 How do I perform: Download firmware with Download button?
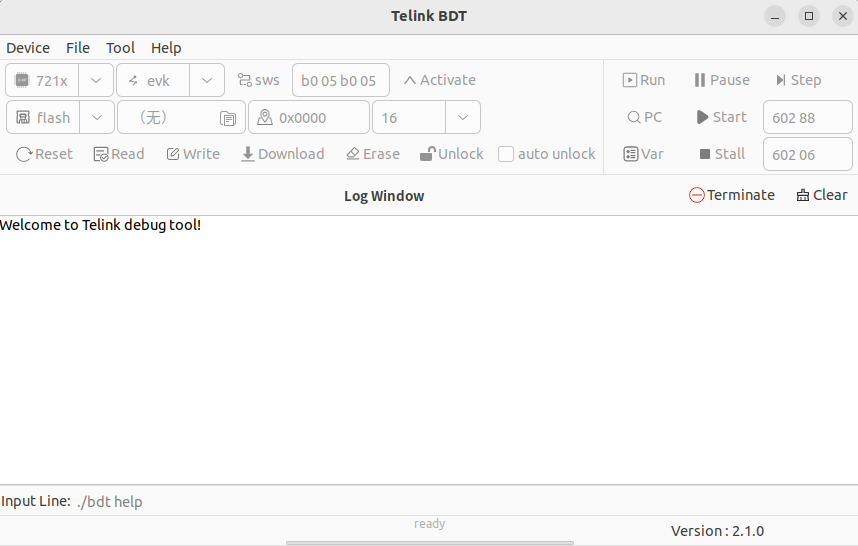pos(283,154)
